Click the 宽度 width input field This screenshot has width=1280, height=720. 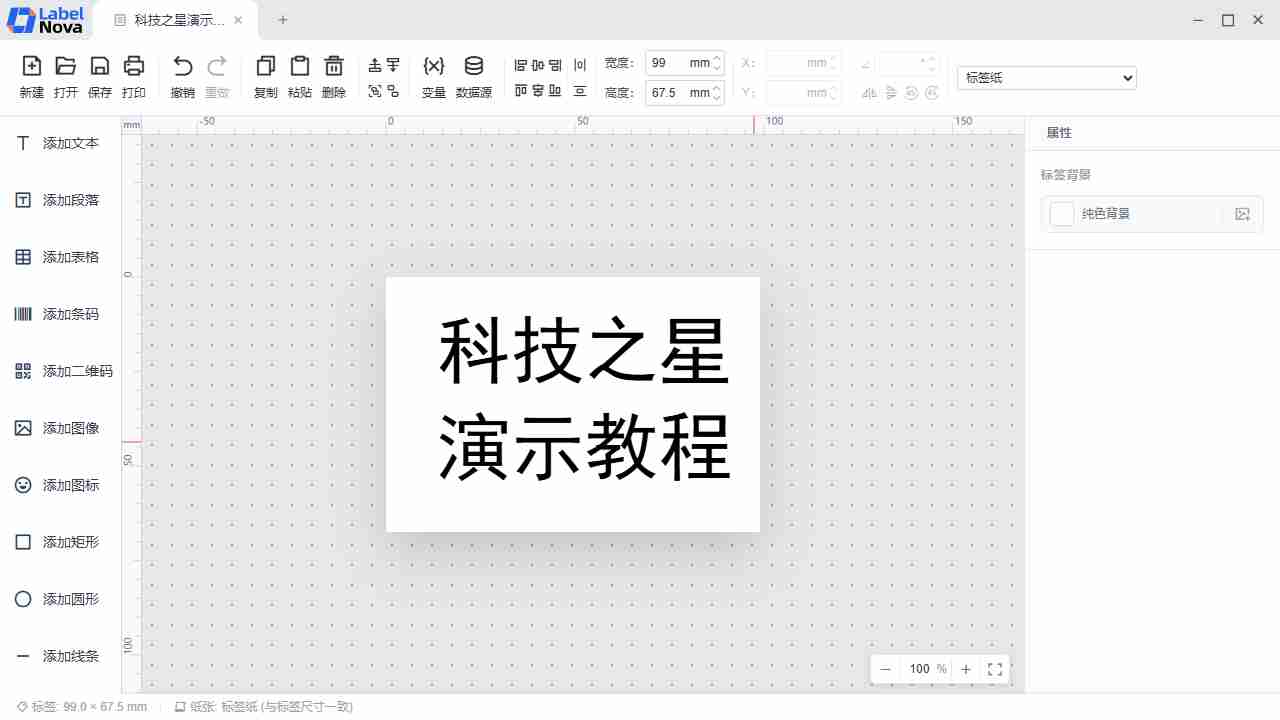(668, 63)
